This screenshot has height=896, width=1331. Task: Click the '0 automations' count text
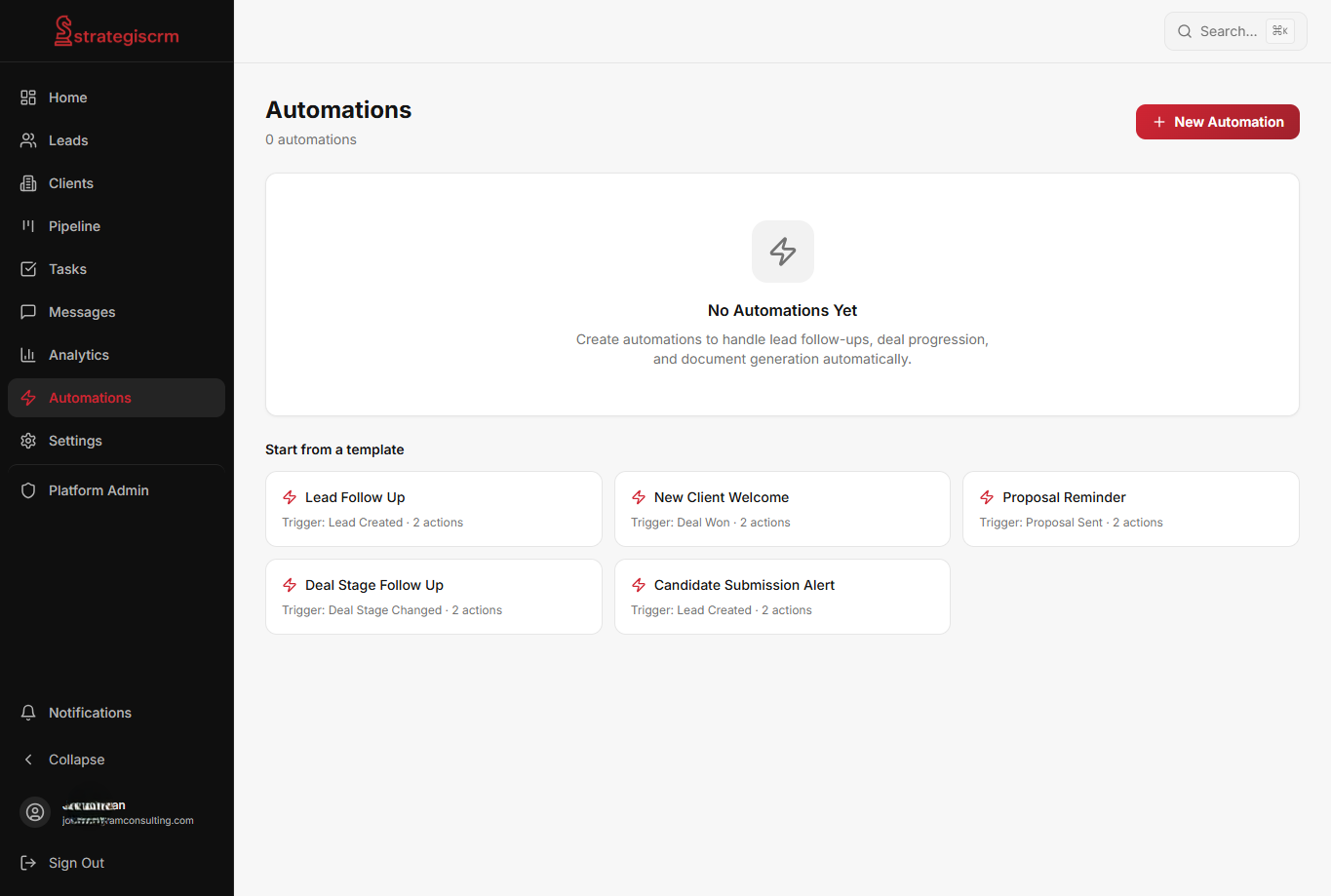click(x=311, y=139)
